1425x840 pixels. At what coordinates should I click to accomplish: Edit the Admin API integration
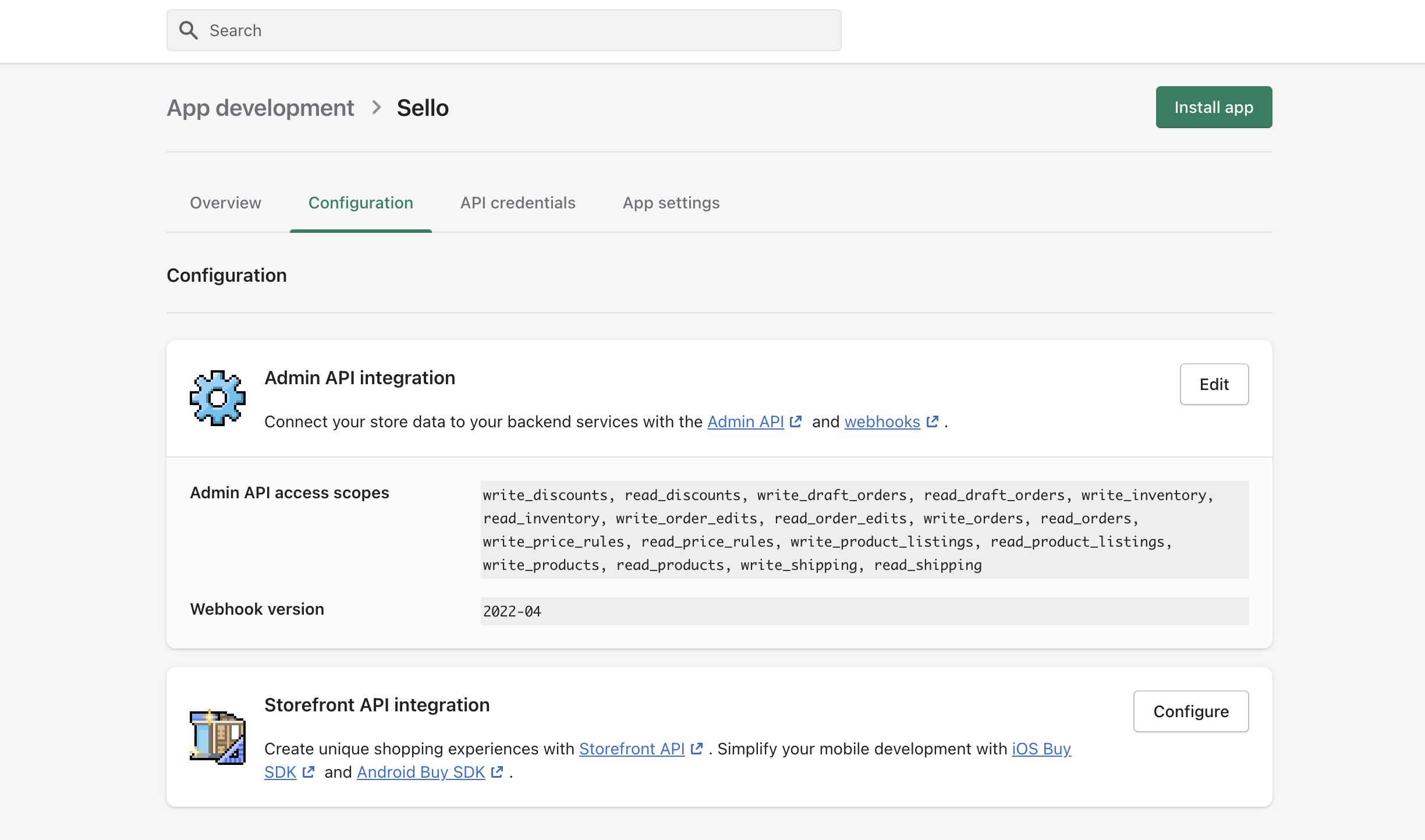[1214, 384]
